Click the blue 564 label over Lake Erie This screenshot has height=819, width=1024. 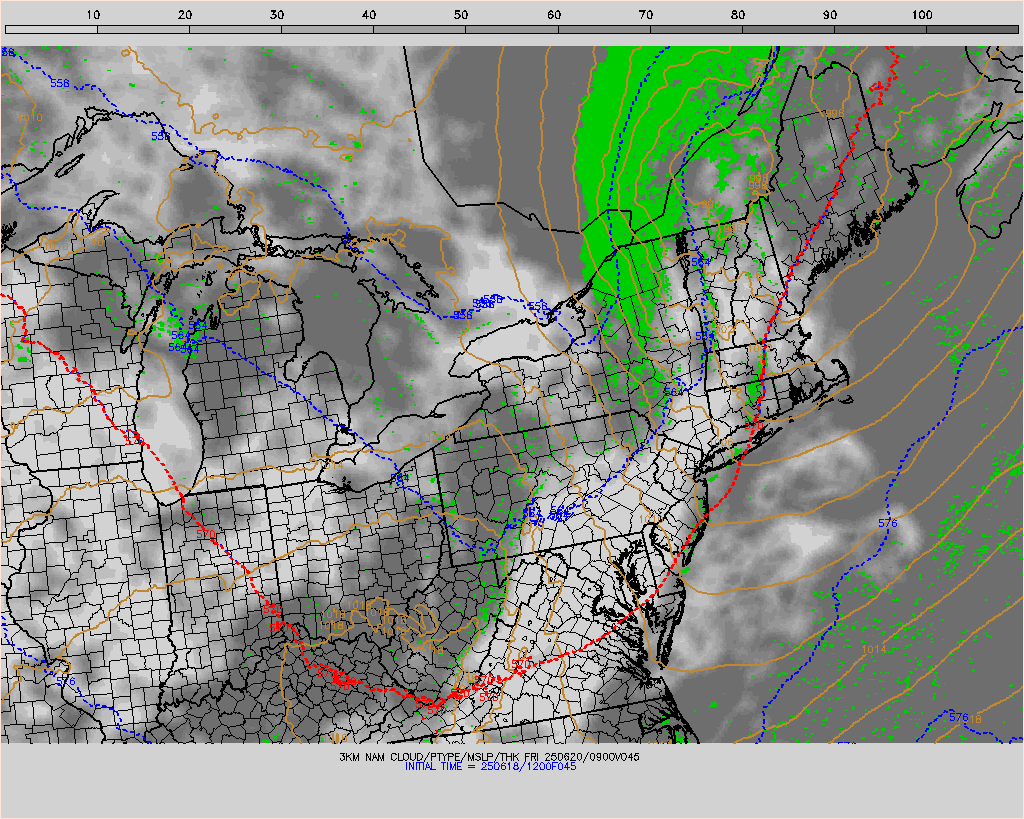(399, 479)
